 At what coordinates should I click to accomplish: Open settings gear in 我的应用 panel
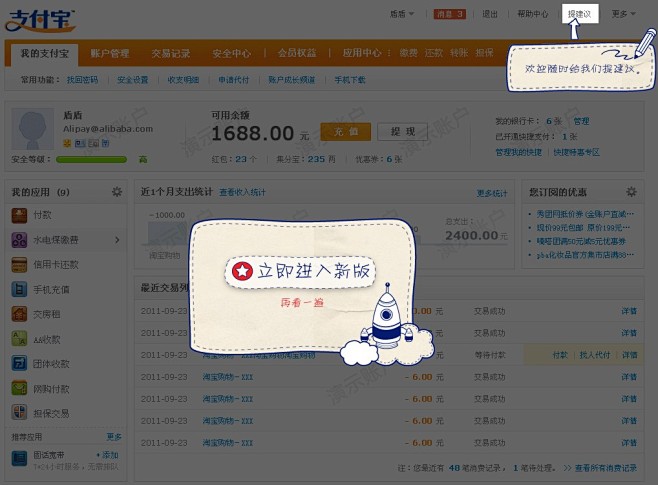pos(116,191)
